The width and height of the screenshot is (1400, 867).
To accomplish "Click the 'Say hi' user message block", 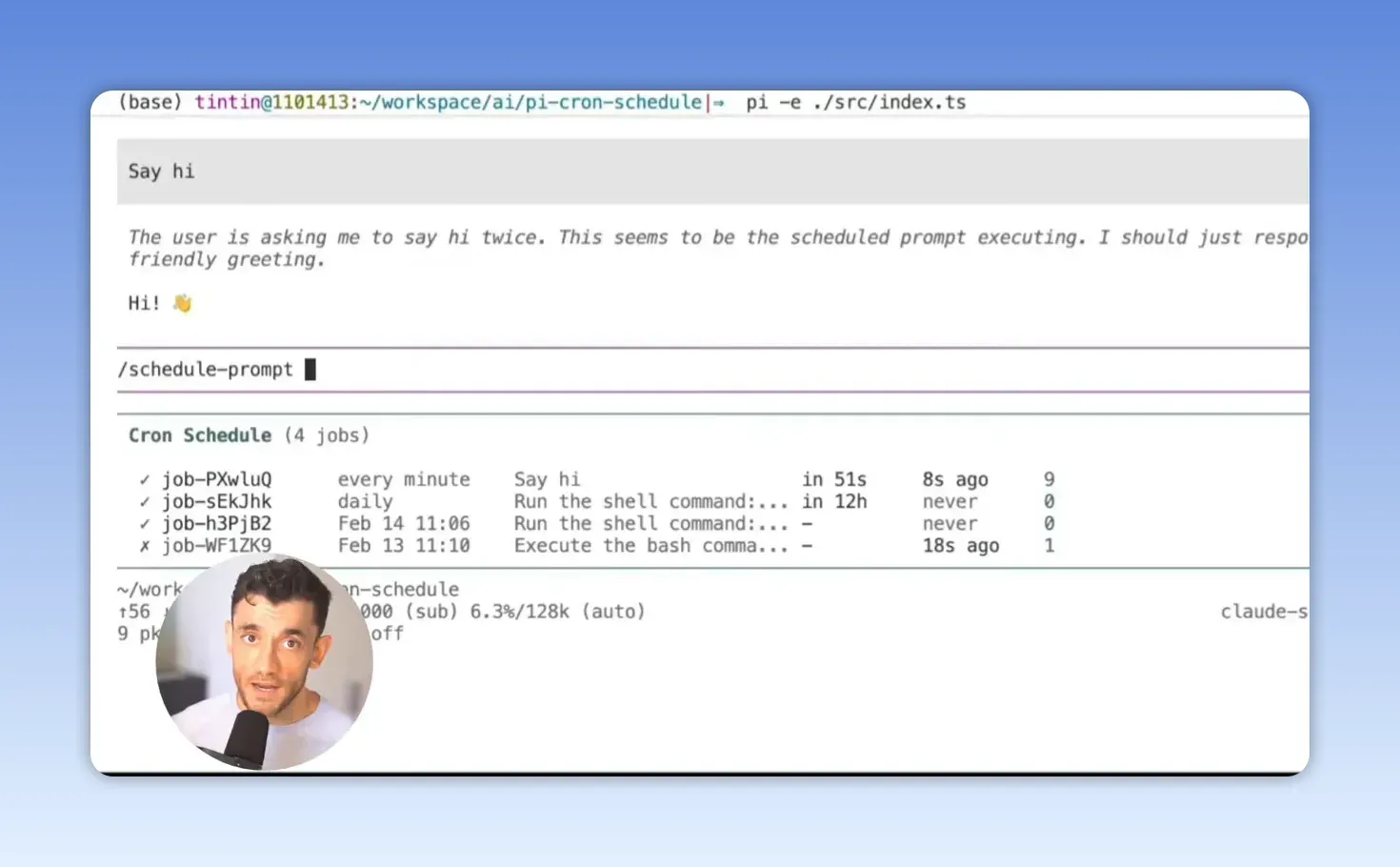I will tap(712, 171).
